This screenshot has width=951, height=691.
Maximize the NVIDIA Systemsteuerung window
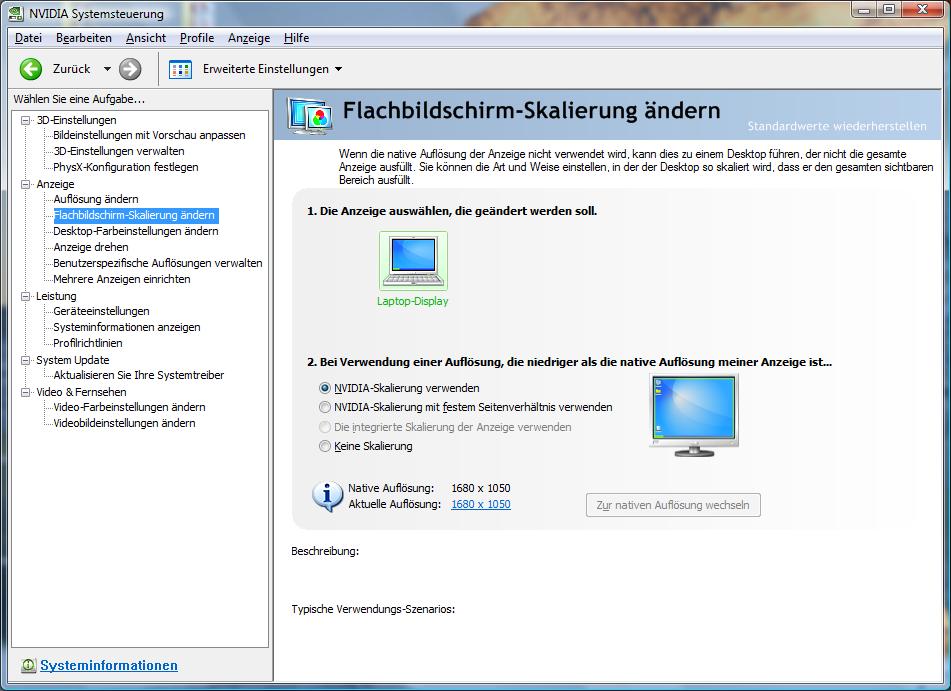point(889,10)
